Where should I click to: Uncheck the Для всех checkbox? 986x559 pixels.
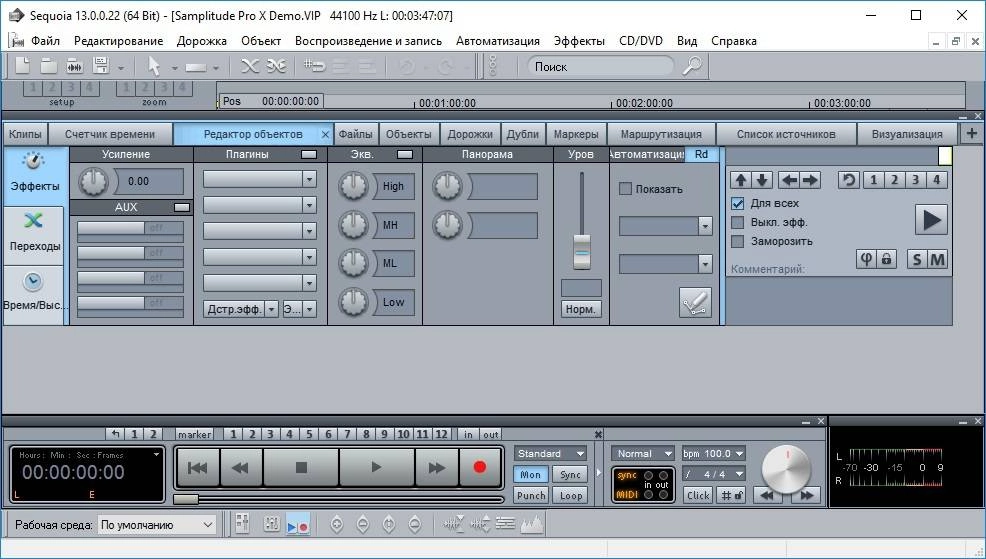[x=738, y=204]
